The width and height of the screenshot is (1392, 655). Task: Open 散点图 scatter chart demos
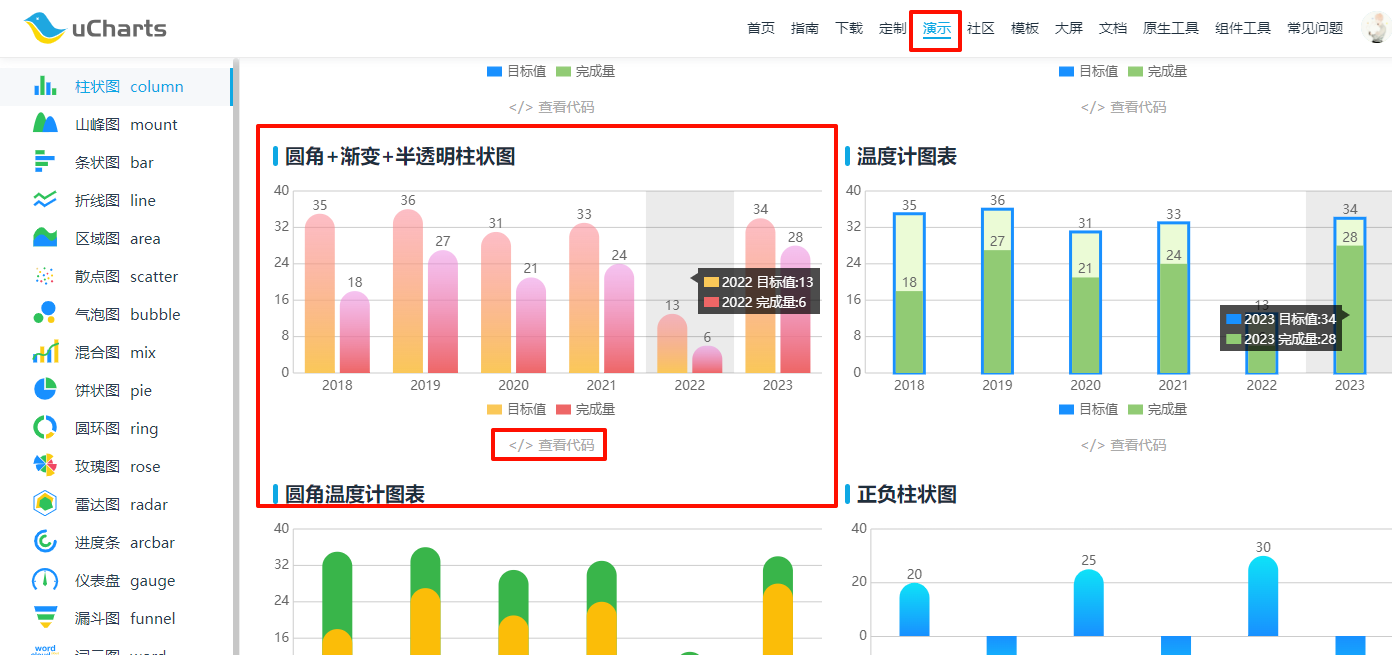click(116, 277)
